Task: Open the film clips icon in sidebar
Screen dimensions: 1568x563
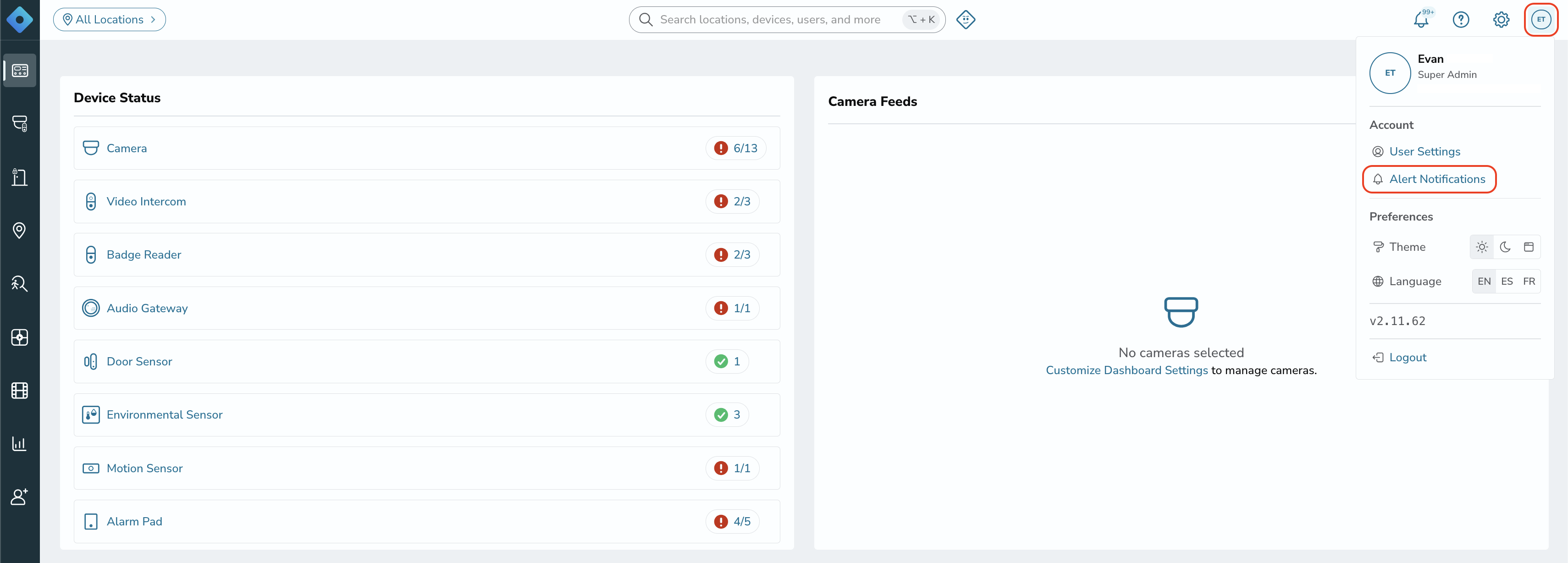Action: click(x=19, y=390)
